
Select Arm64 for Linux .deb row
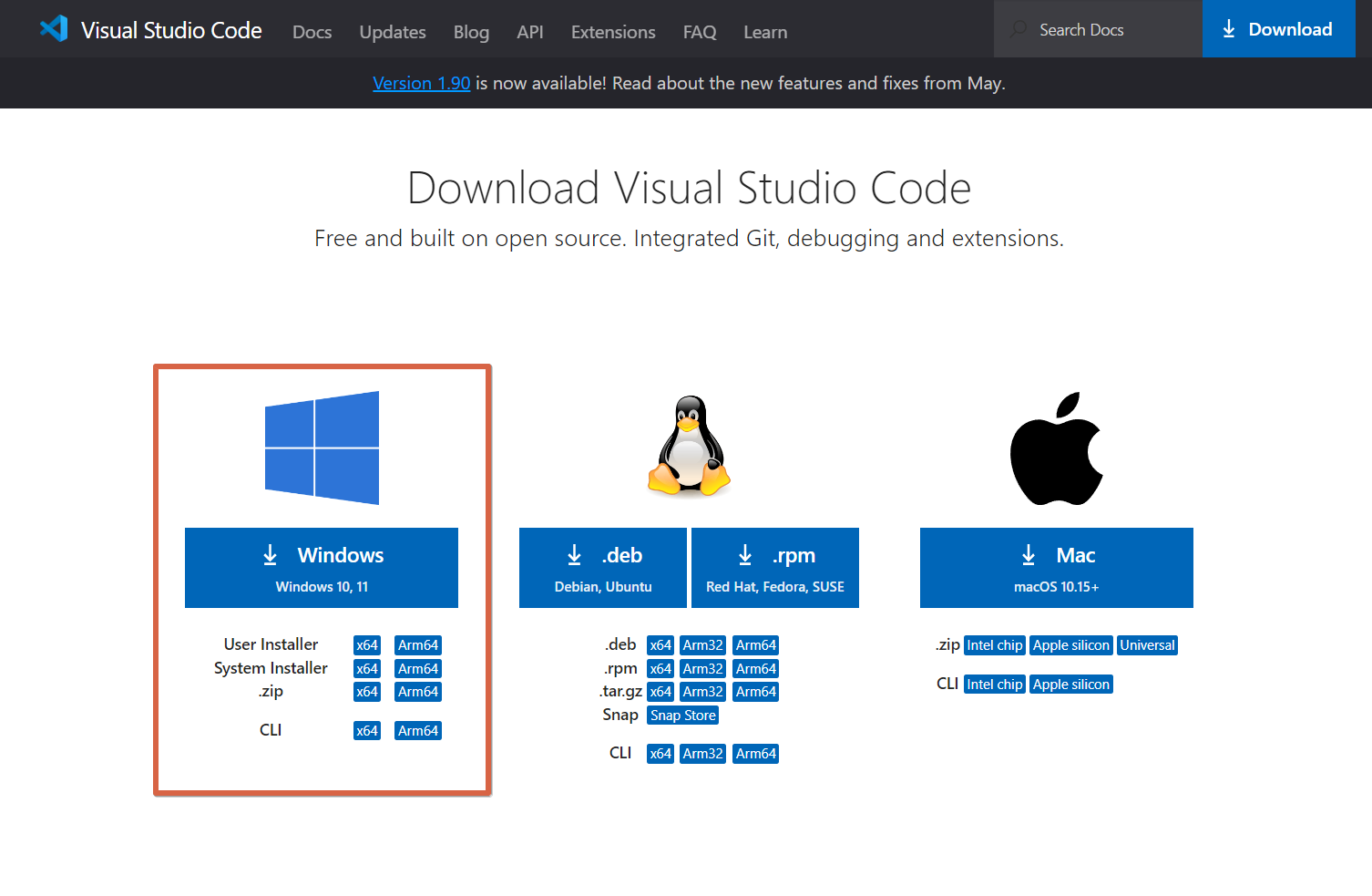point(756,645)
